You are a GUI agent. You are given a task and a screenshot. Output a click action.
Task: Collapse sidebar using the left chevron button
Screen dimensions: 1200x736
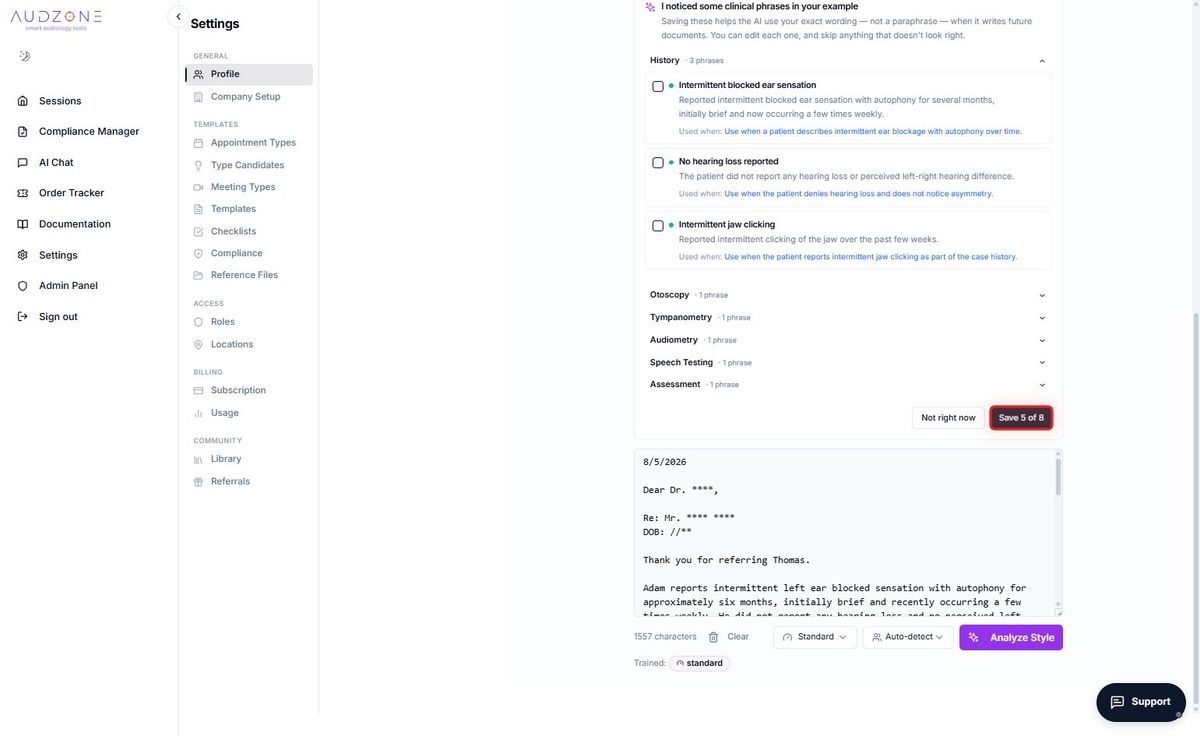[x=178, y=16]
